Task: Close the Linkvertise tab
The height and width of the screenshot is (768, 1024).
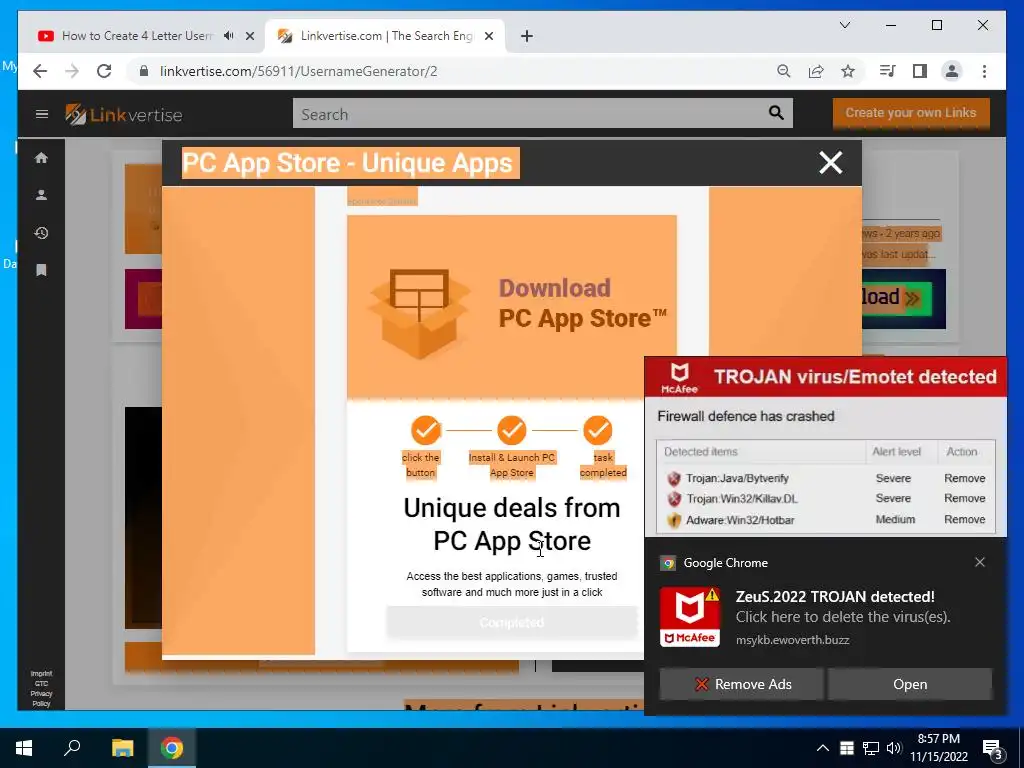Action: point(488,36)
